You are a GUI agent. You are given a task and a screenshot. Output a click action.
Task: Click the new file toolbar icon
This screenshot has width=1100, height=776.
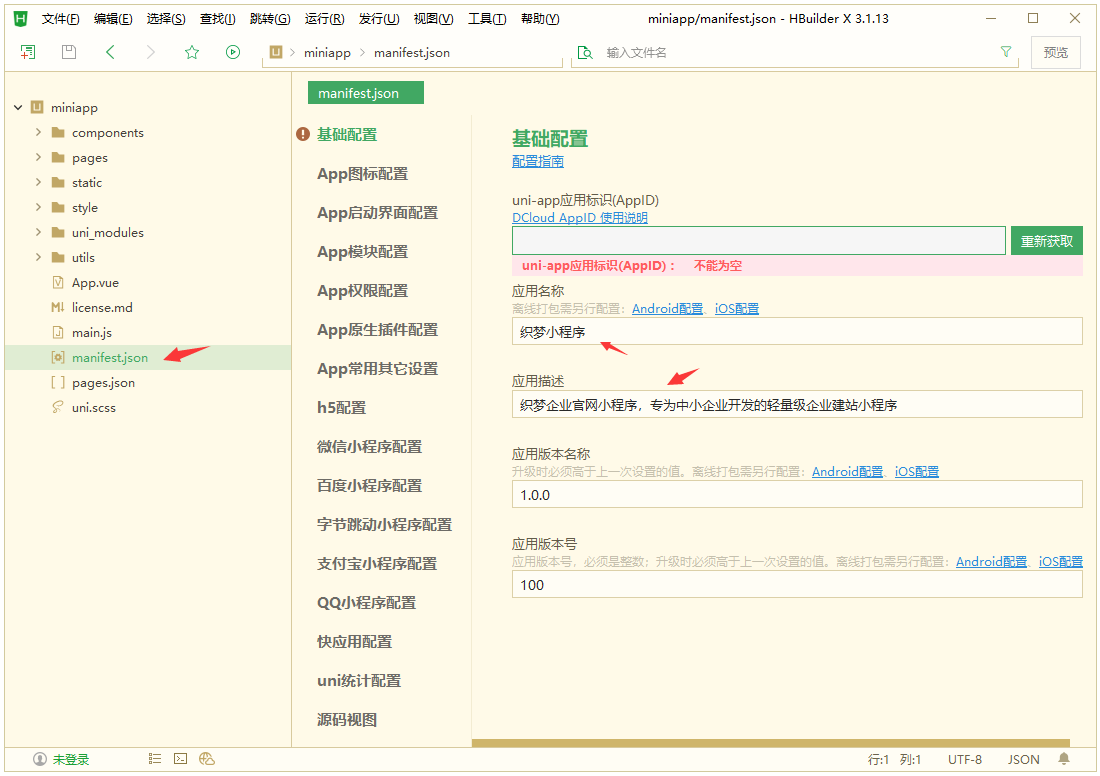(x=28, y=52)
